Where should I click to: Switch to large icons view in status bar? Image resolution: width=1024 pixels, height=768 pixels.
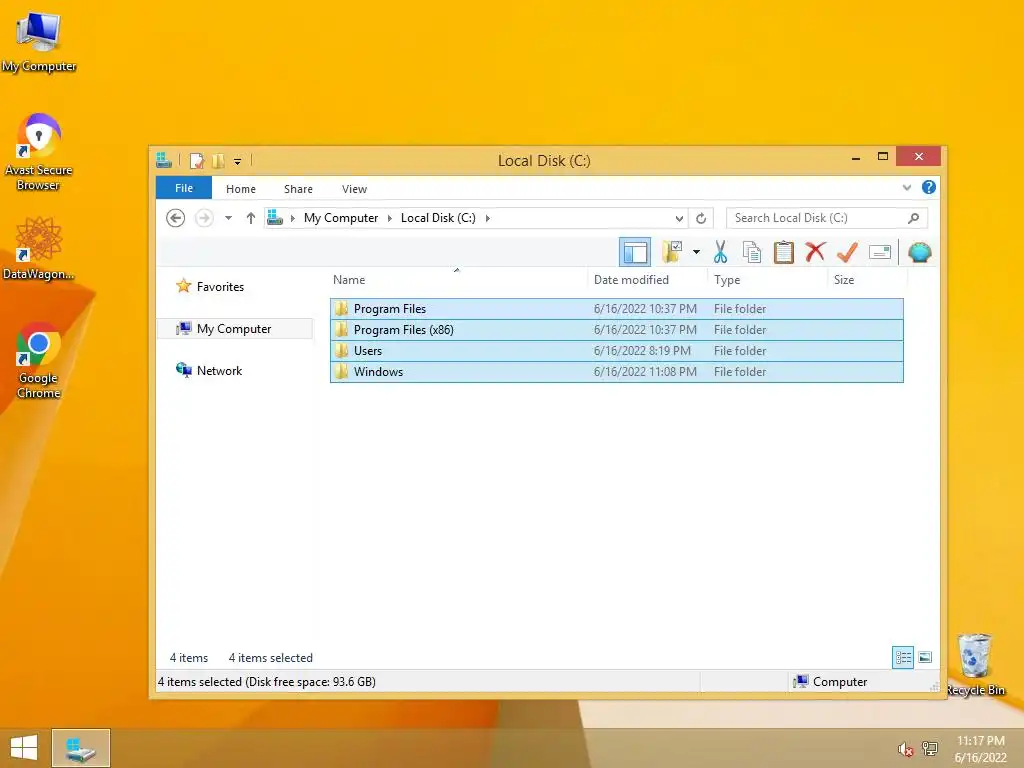point(925,657)
